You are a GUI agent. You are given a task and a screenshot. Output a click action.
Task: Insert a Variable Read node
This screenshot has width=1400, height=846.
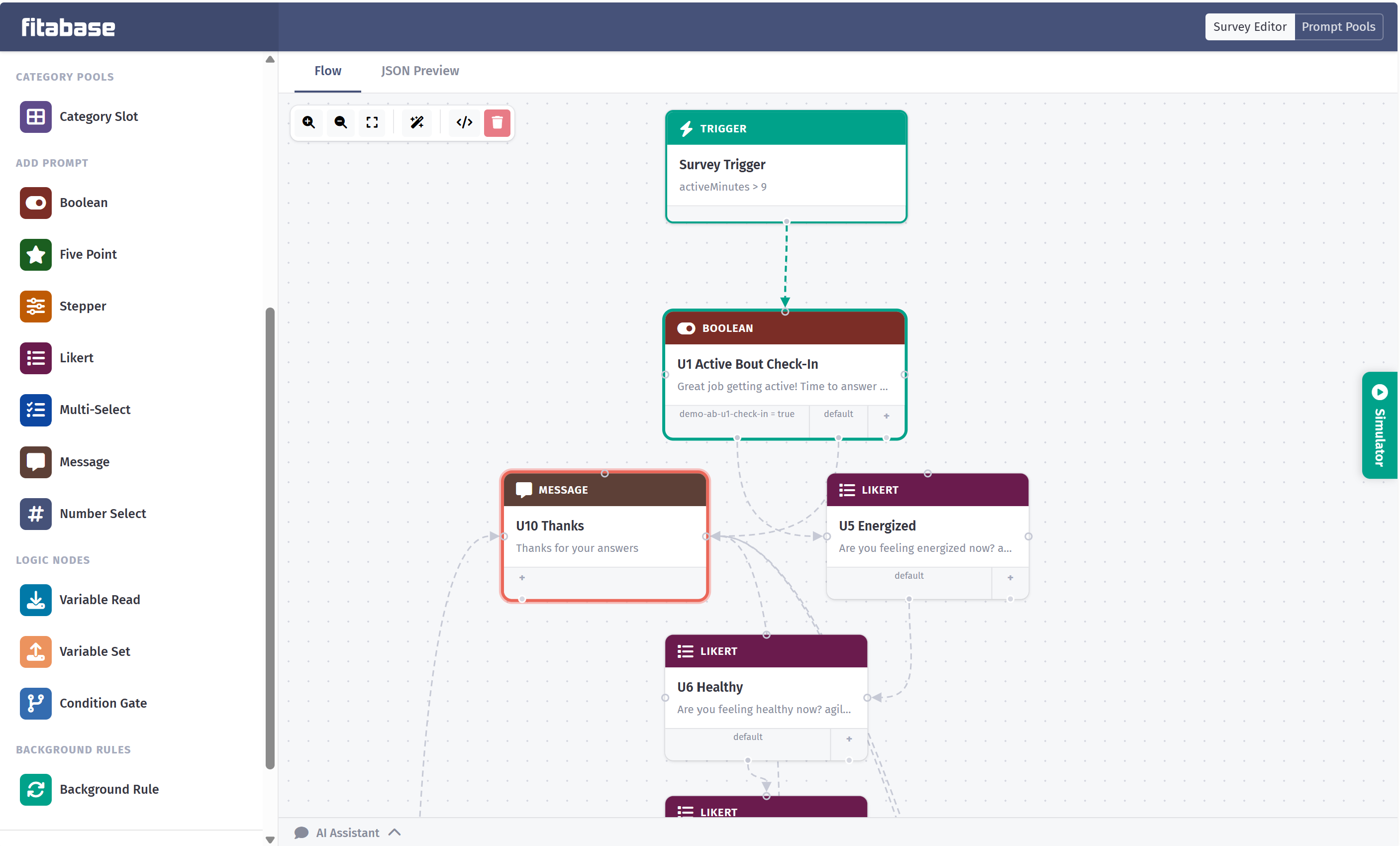35,599
